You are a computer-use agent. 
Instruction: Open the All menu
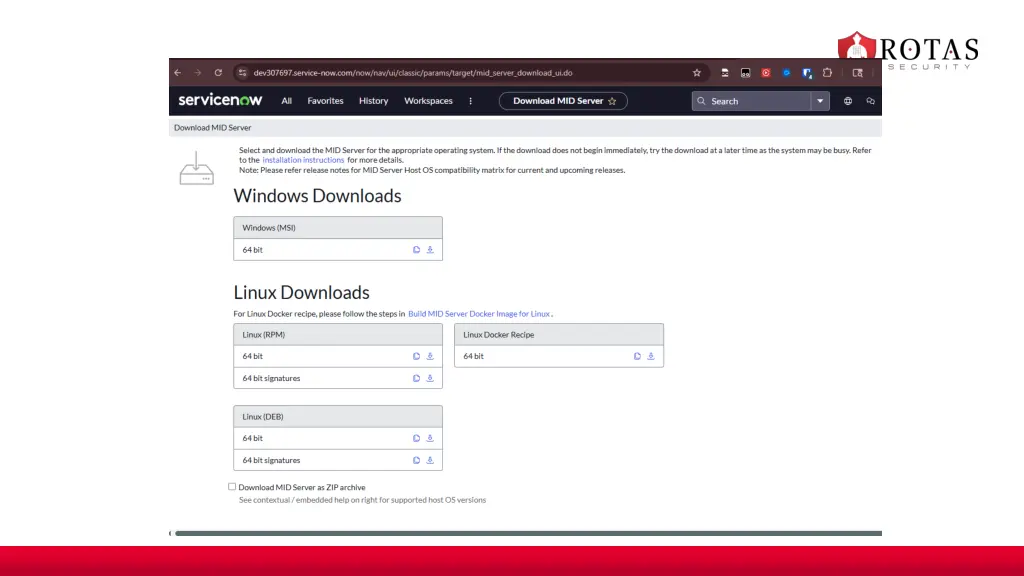(x=287, y=101)
